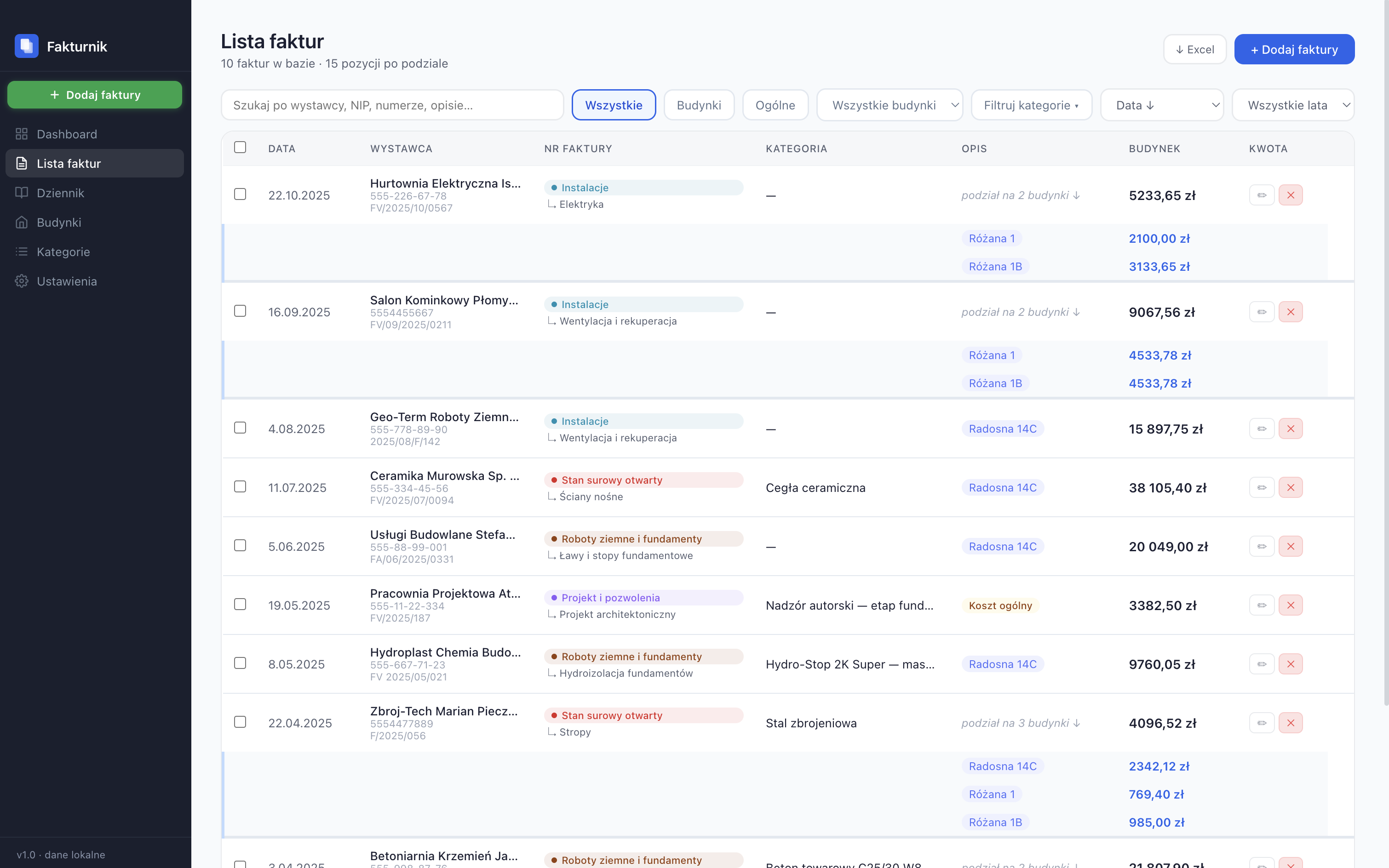
Task: Click the Ławy i stopy fundamentowe subcategory
Action: 626,556
